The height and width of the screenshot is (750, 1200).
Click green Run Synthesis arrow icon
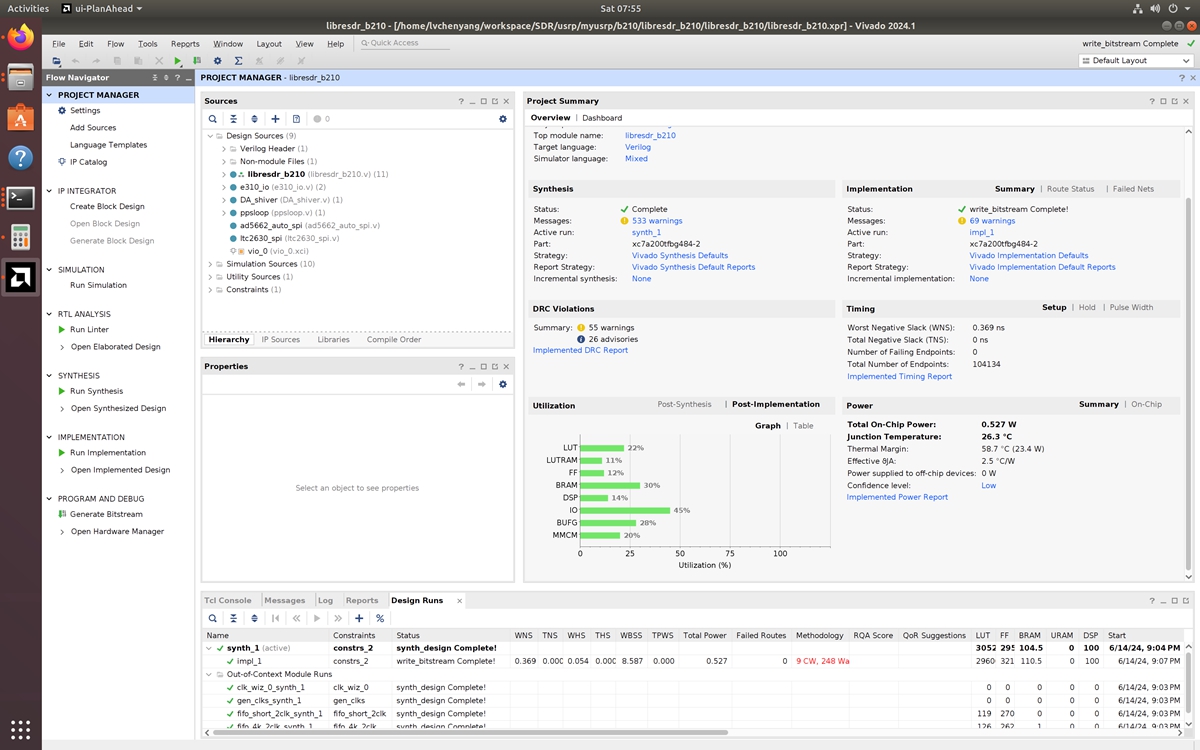coord(63,391)
